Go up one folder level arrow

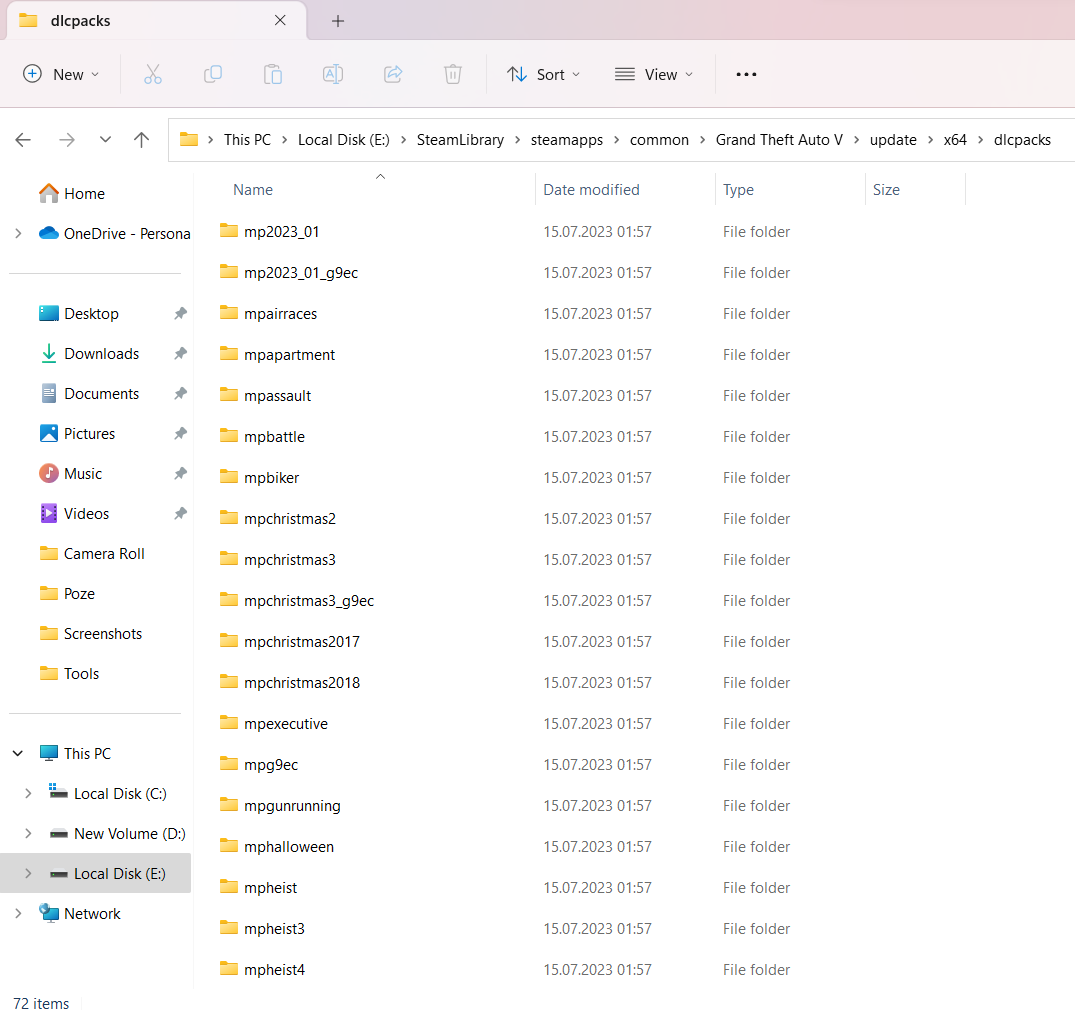point(141,140)
